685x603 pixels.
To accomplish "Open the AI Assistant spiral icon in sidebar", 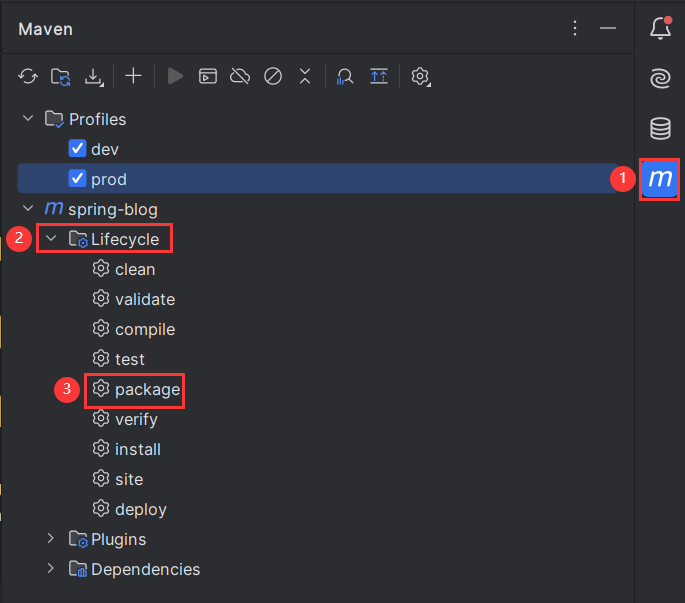I will pos(661,79).
